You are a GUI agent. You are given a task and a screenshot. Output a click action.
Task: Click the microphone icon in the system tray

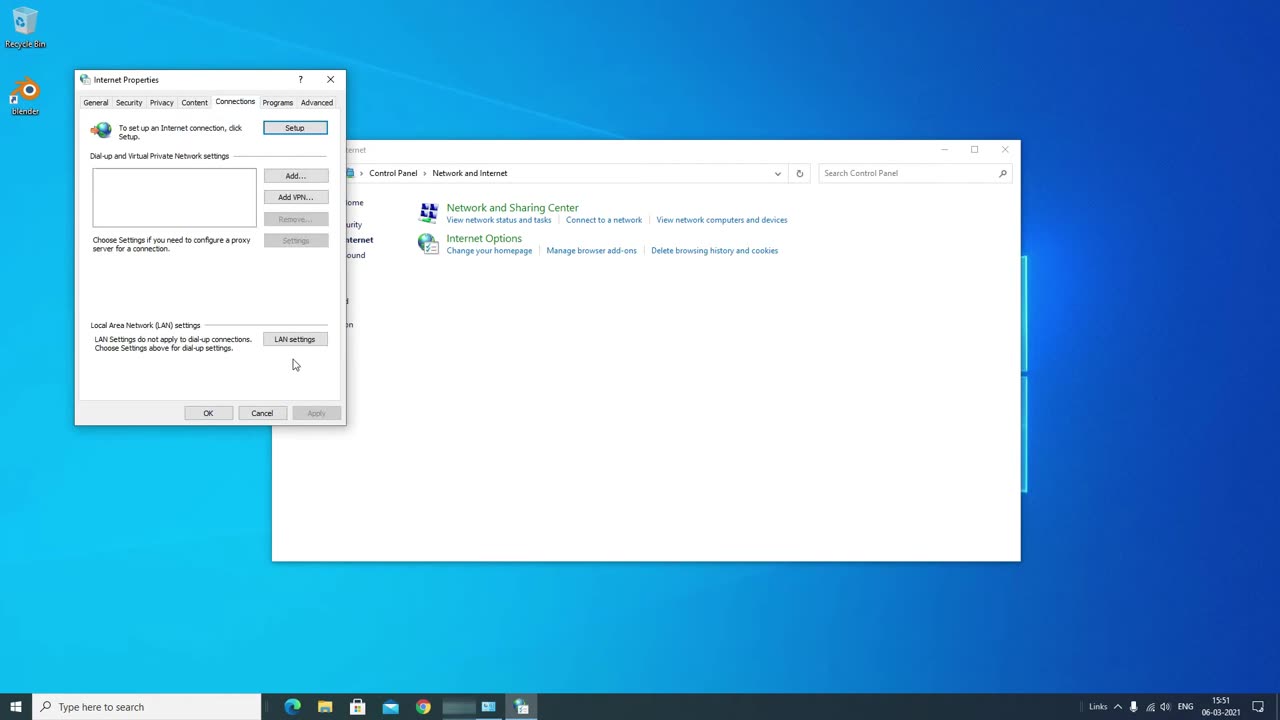click(x=1133, y=707)
